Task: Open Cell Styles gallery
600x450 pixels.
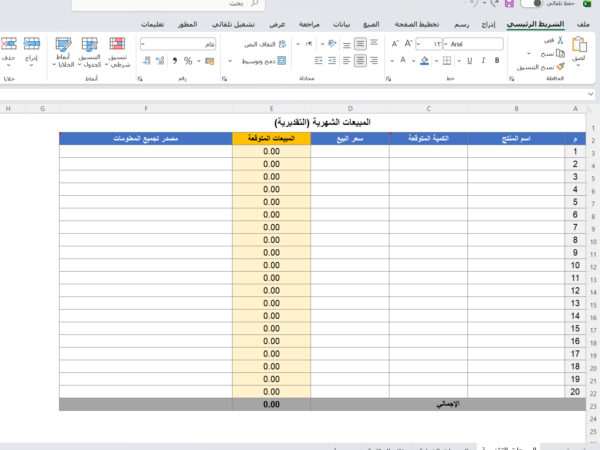Action: click(63, 53)
